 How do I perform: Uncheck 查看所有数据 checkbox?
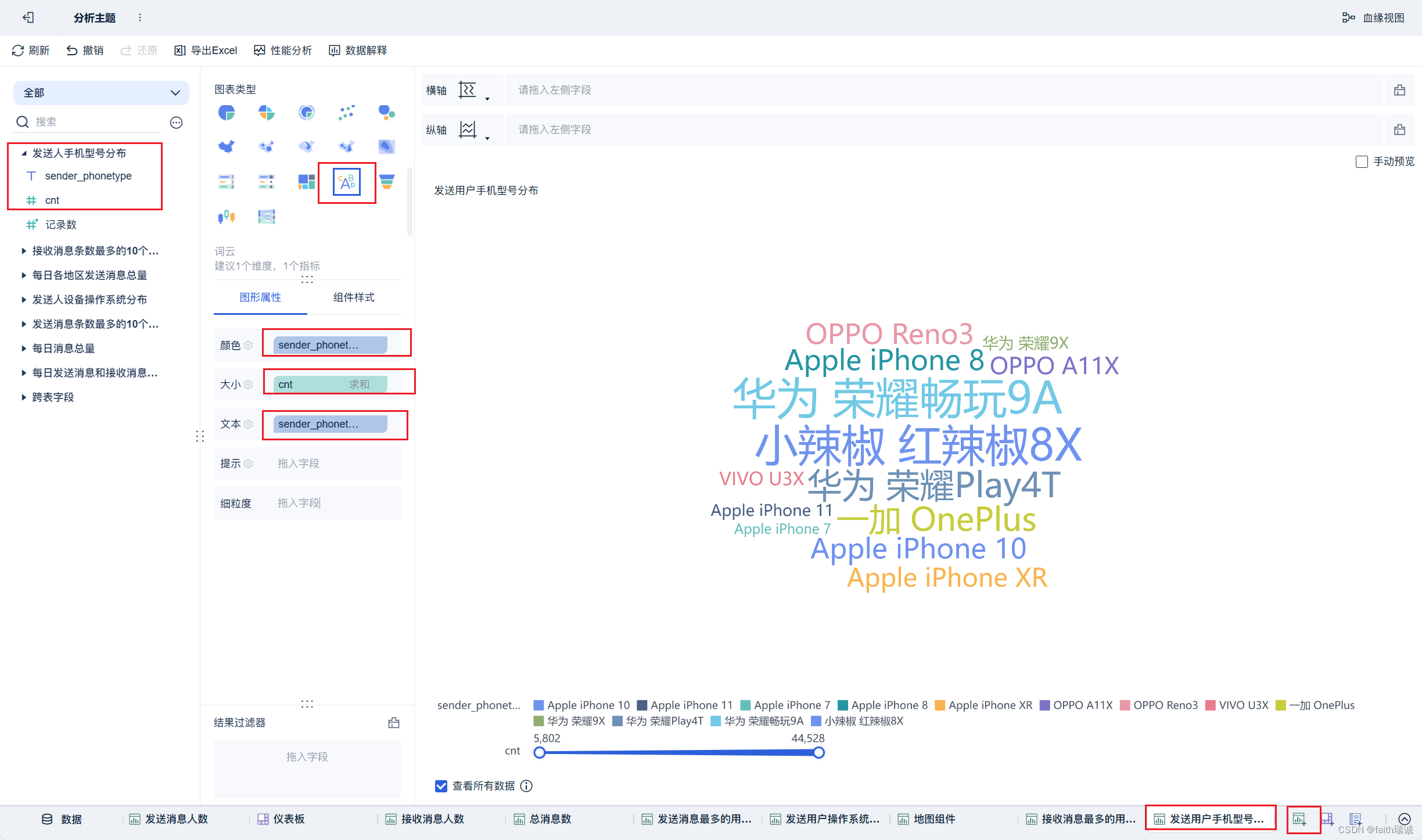[x=441, y=786]
